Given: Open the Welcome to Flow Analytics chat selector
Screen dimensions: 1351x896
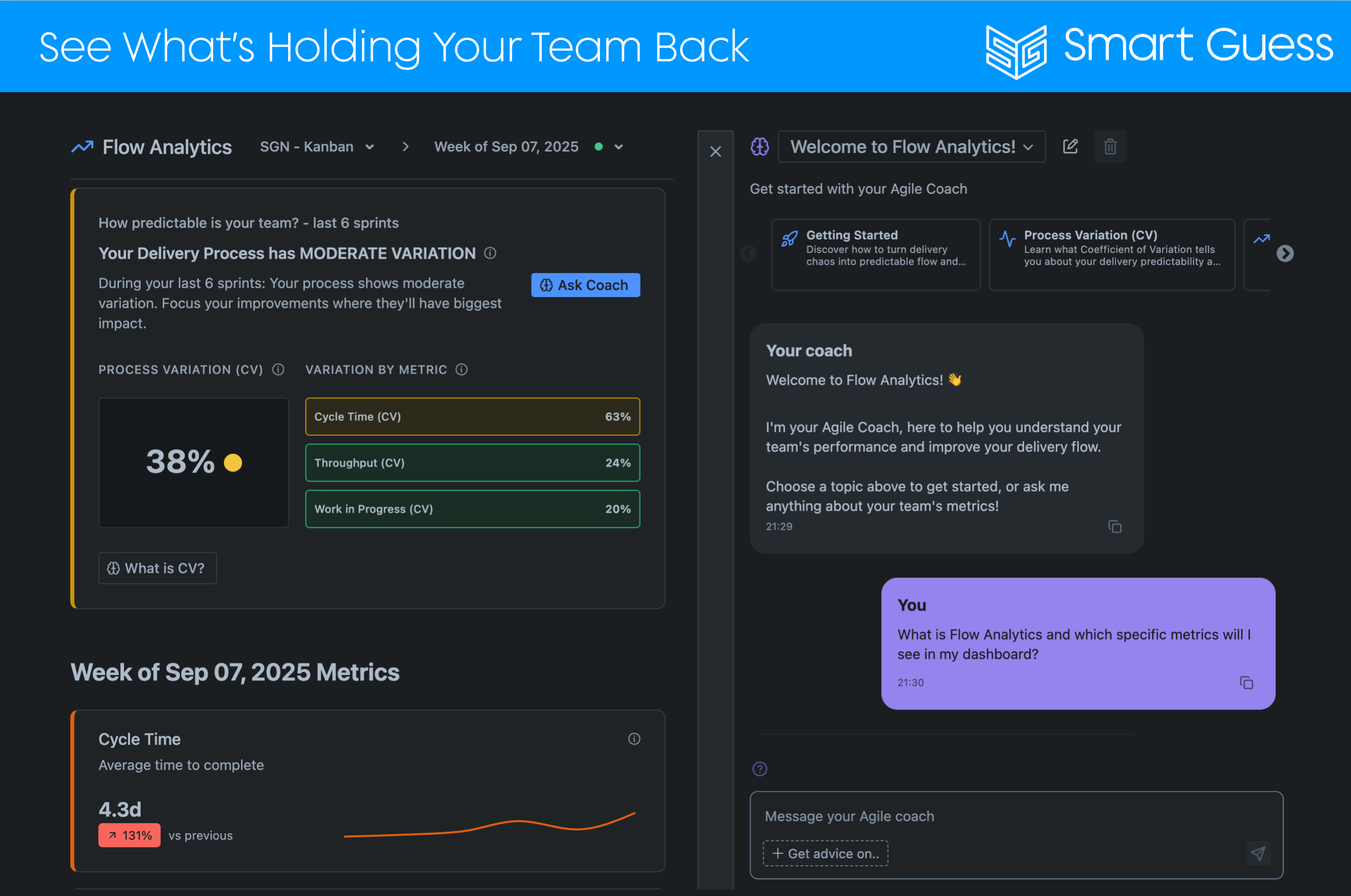Looking at the screenshot, I should tap(911, 146).
